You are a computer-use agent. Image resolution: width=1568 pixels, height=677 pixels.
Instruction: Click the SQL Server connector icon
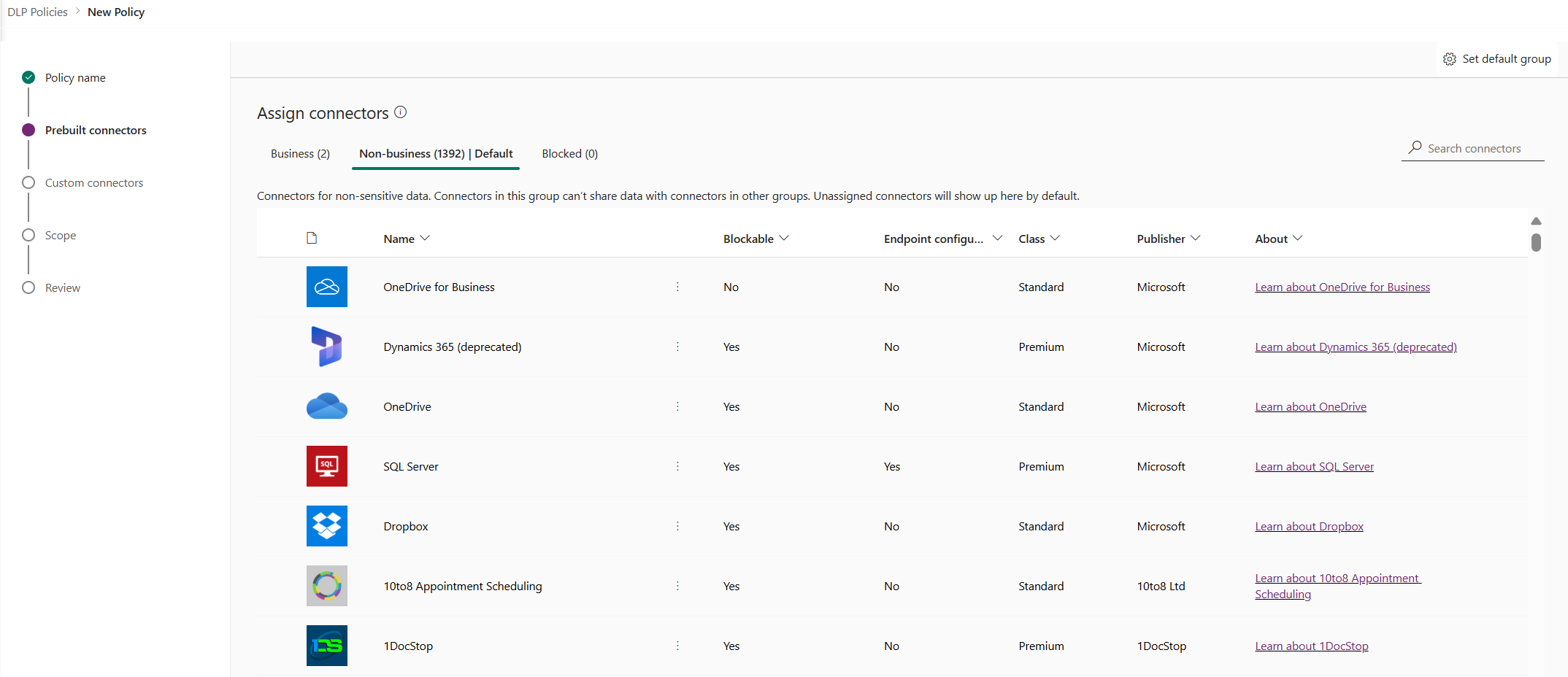(326, 466)
